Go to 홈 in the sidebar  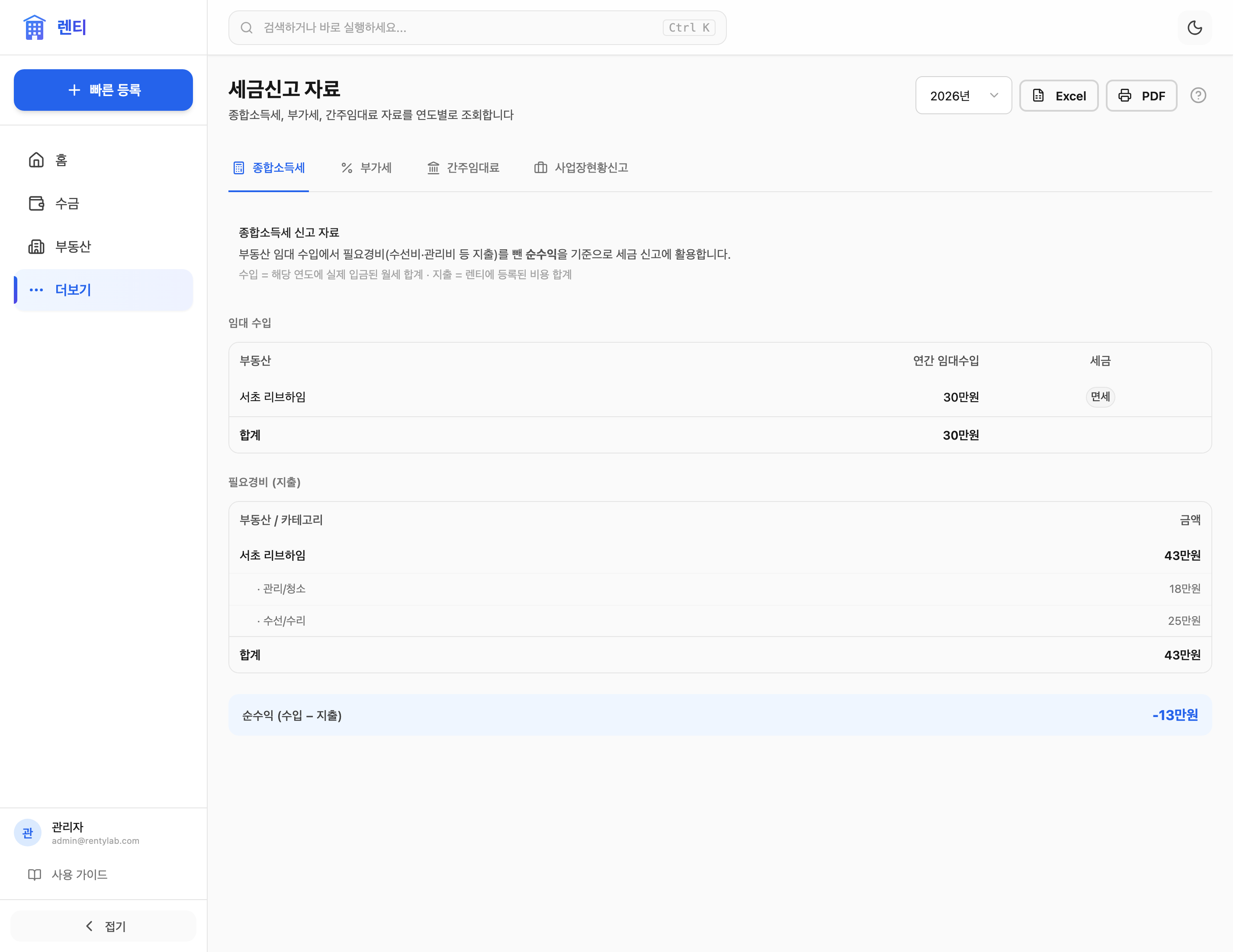(103, 160)
